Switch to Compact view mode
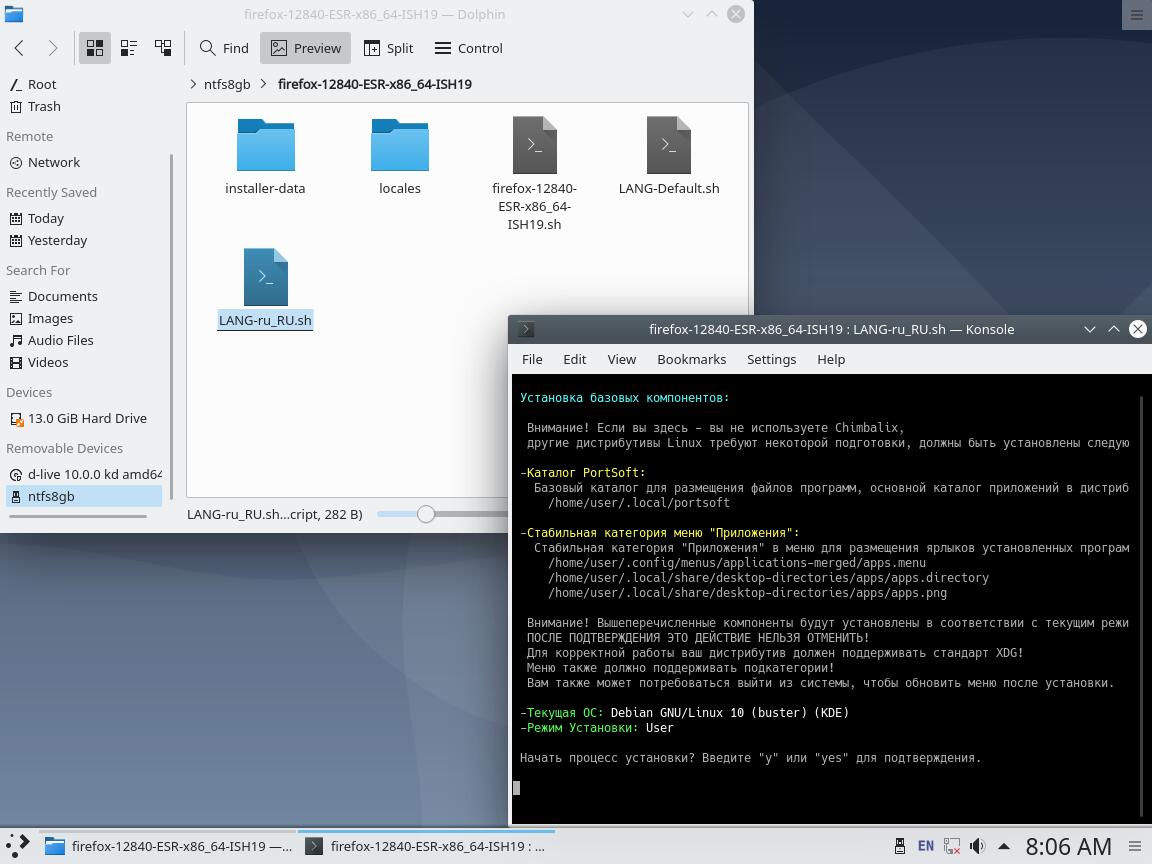 pyautogui.click(x=129, y=48)
